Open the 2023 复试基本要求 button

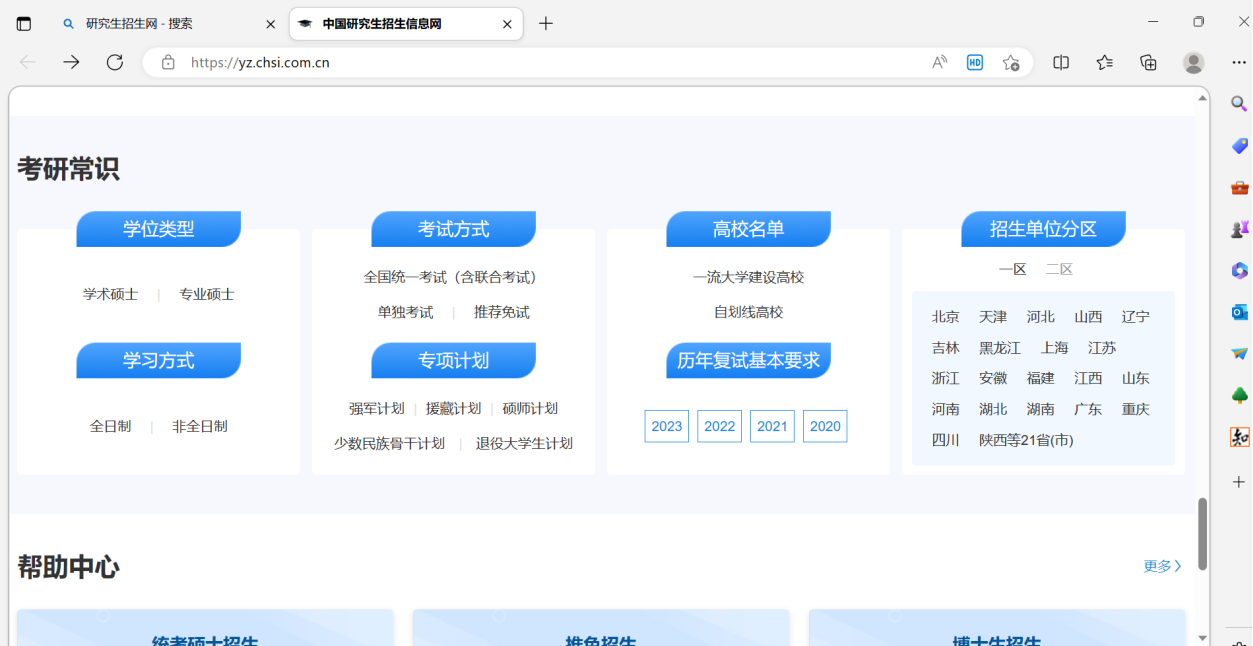[666, 426]
